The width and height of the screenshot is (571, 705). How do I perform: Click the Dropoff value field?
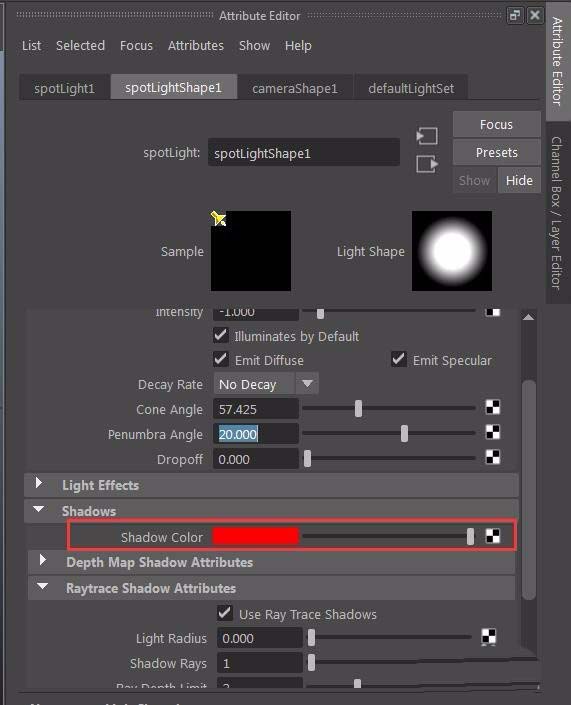click(x=256, y=459)
